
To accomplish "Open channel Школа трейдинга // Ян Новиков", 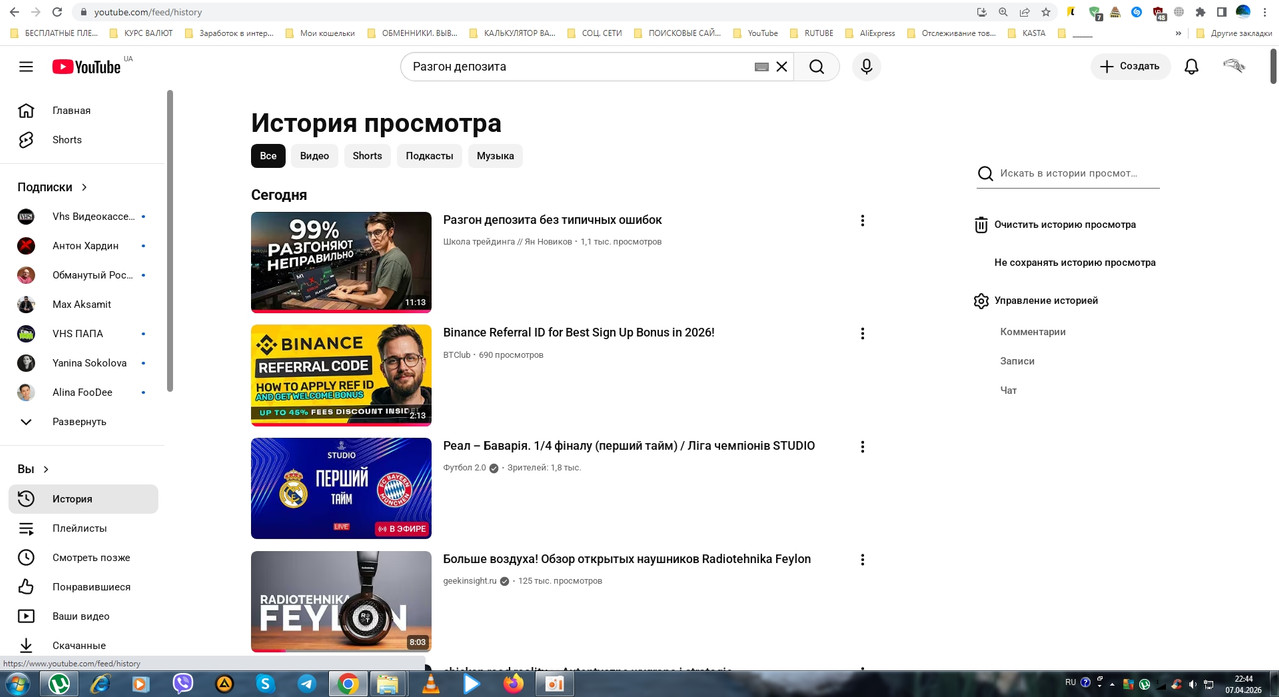I will (x=508, y=242).
